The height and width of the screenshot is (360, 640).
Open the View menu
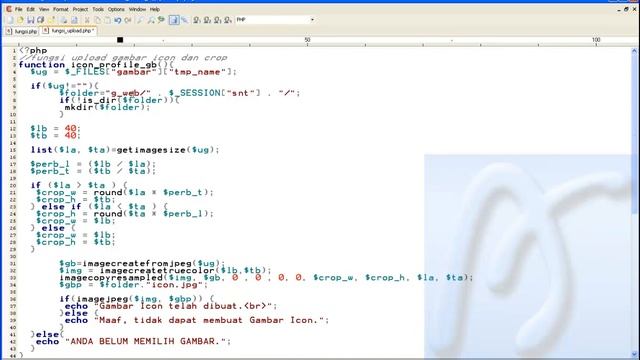click(44, 9)
